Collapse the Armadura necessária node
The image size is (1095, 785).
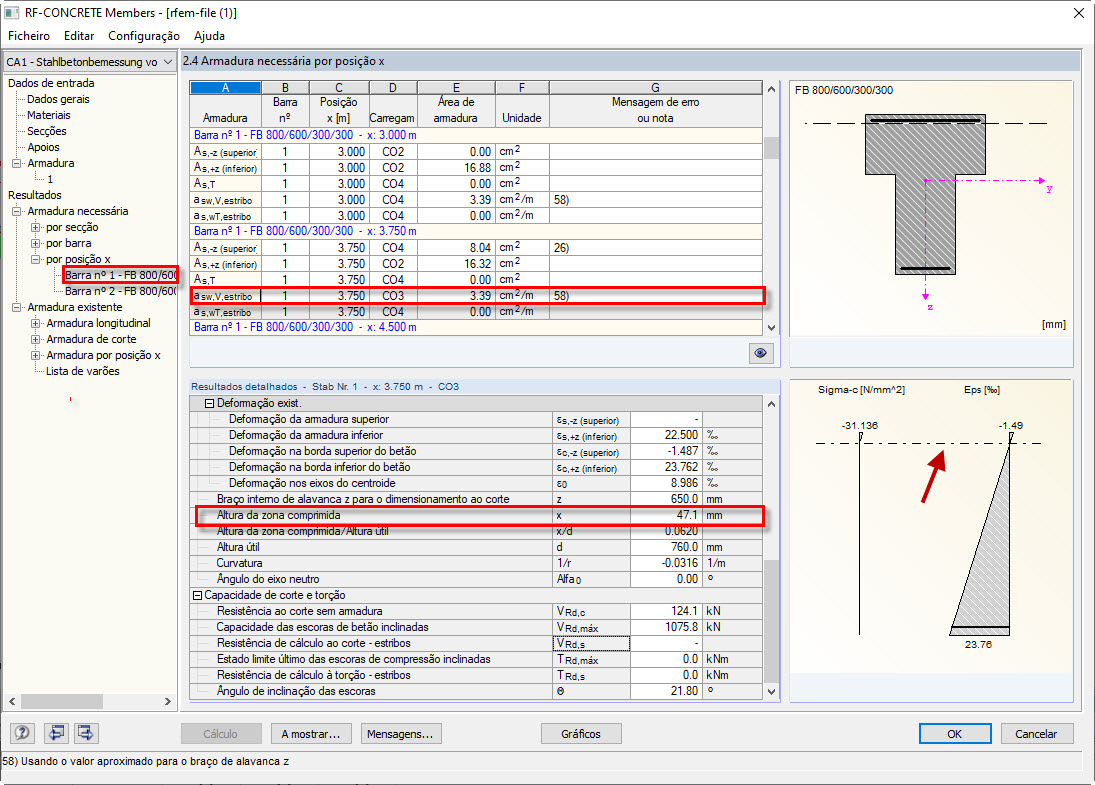(17, 212)
